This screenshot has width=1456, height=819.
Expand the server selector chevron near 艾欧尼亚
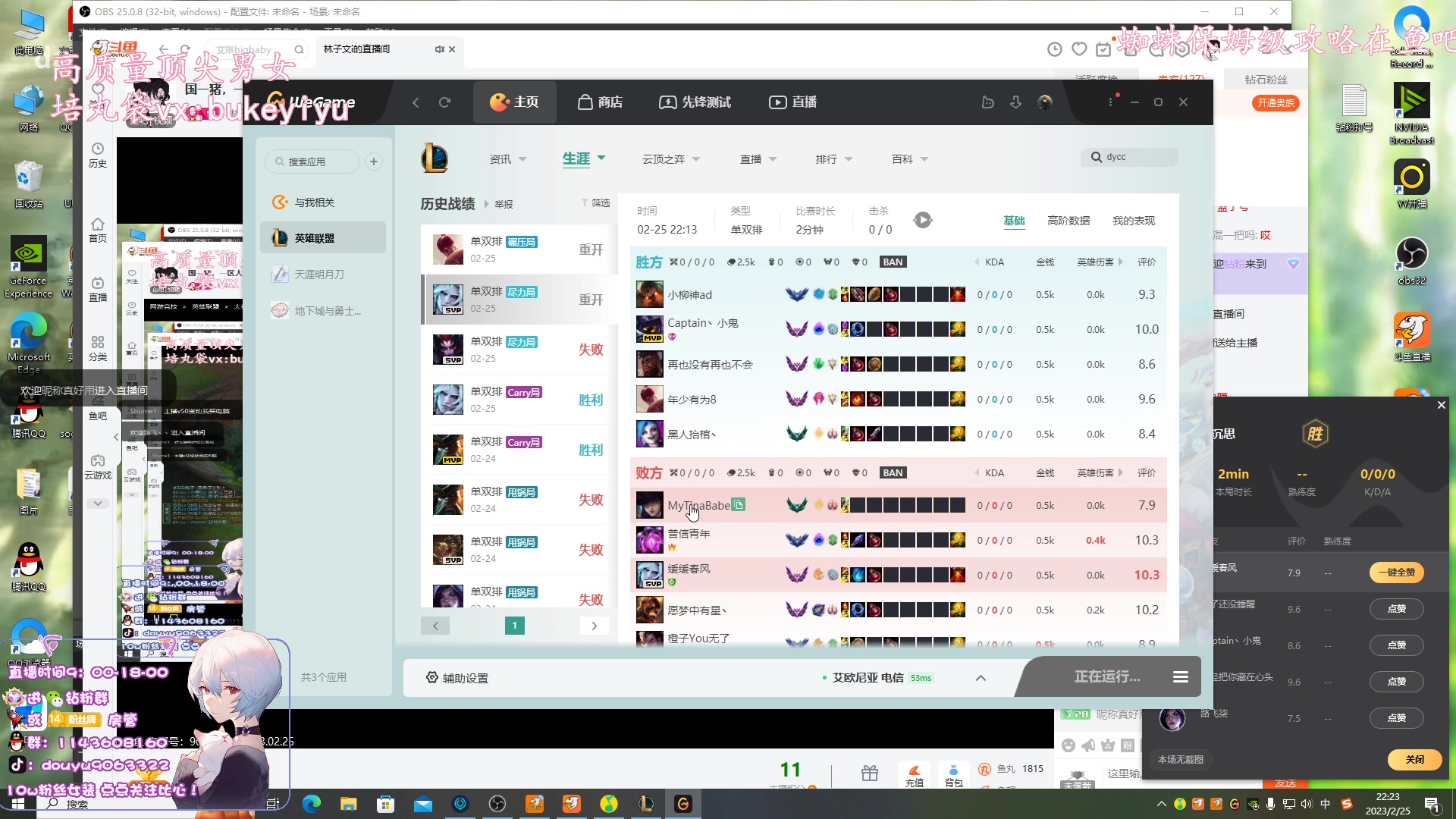point(981,678)
